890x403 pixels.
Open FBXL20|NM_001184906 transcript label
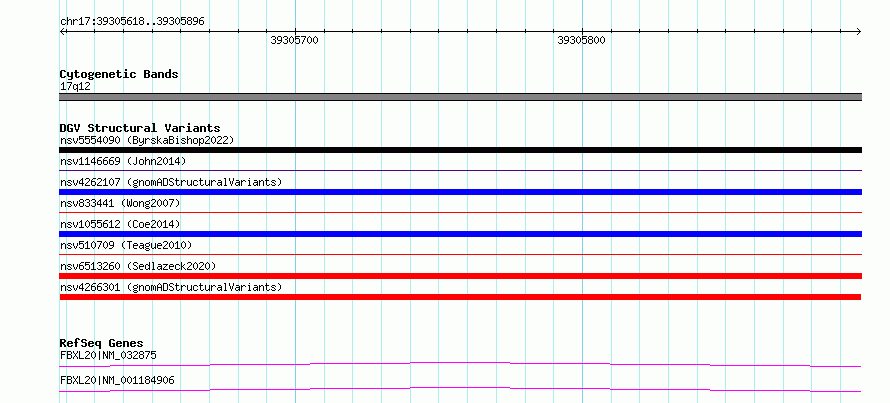pyautogui.click(x=117, y=380)
